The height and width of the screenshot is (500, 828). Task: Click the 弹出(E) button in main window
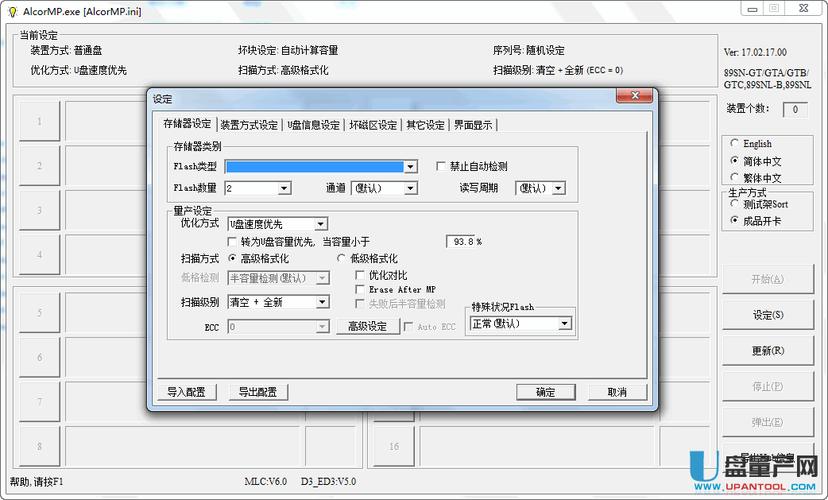point(767,422)
